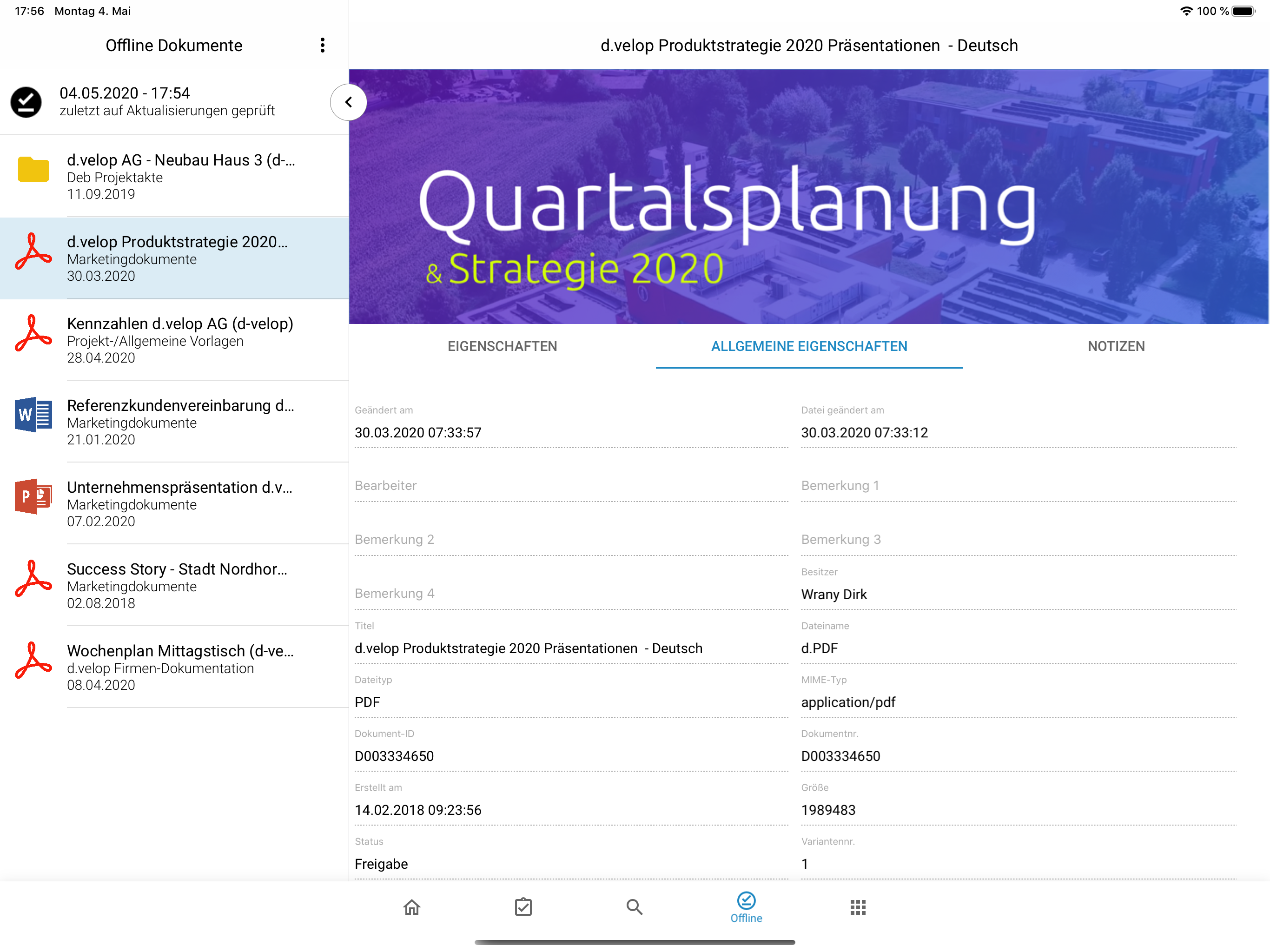This screenshot has width=1270, height=952.
Task: Open the Wochenplan Mittagstisch document
Action: pos(174,667)
